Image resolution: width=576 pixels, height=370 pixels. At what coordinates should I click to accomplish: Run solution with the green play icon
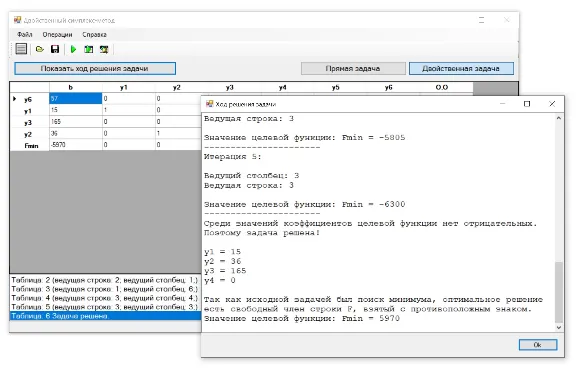pos(73,49)
